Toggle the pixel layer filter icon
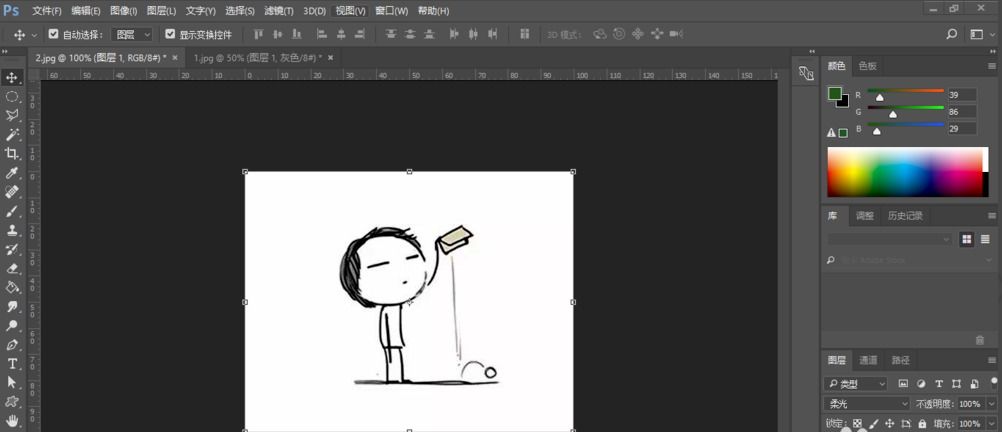 [x=903, y=384]
